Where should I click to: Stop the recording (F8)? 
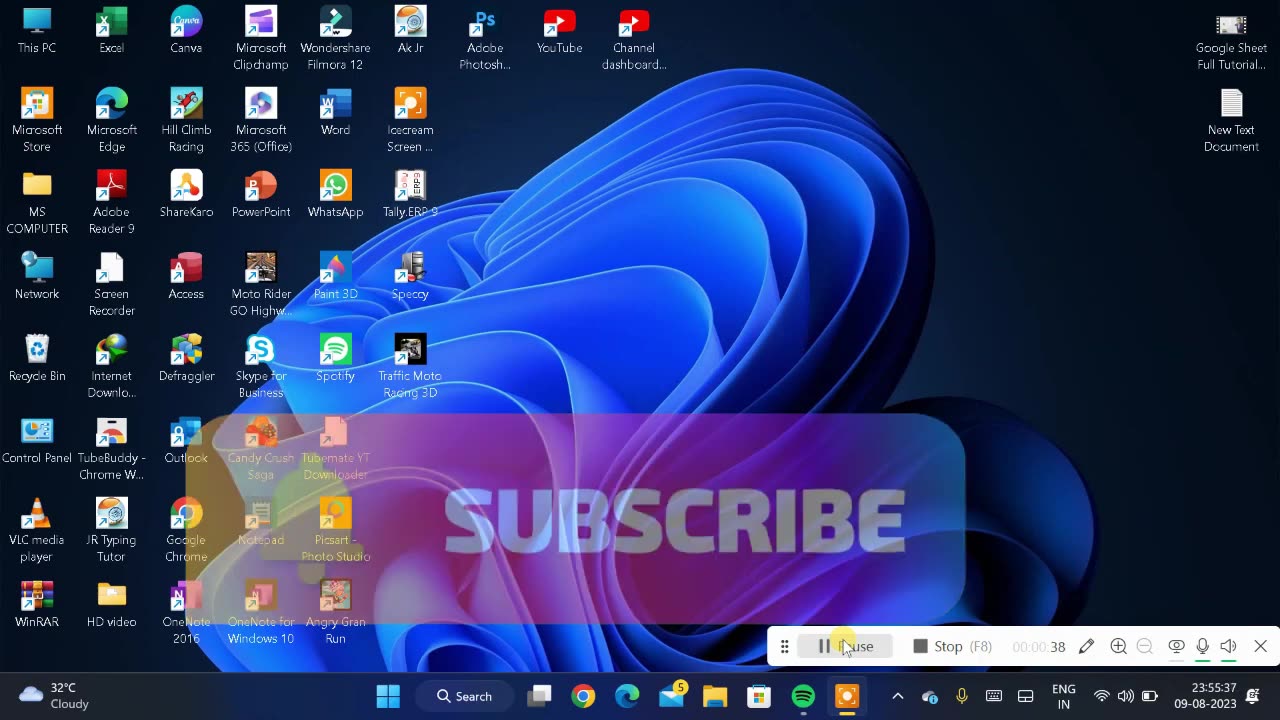(952, 646)
